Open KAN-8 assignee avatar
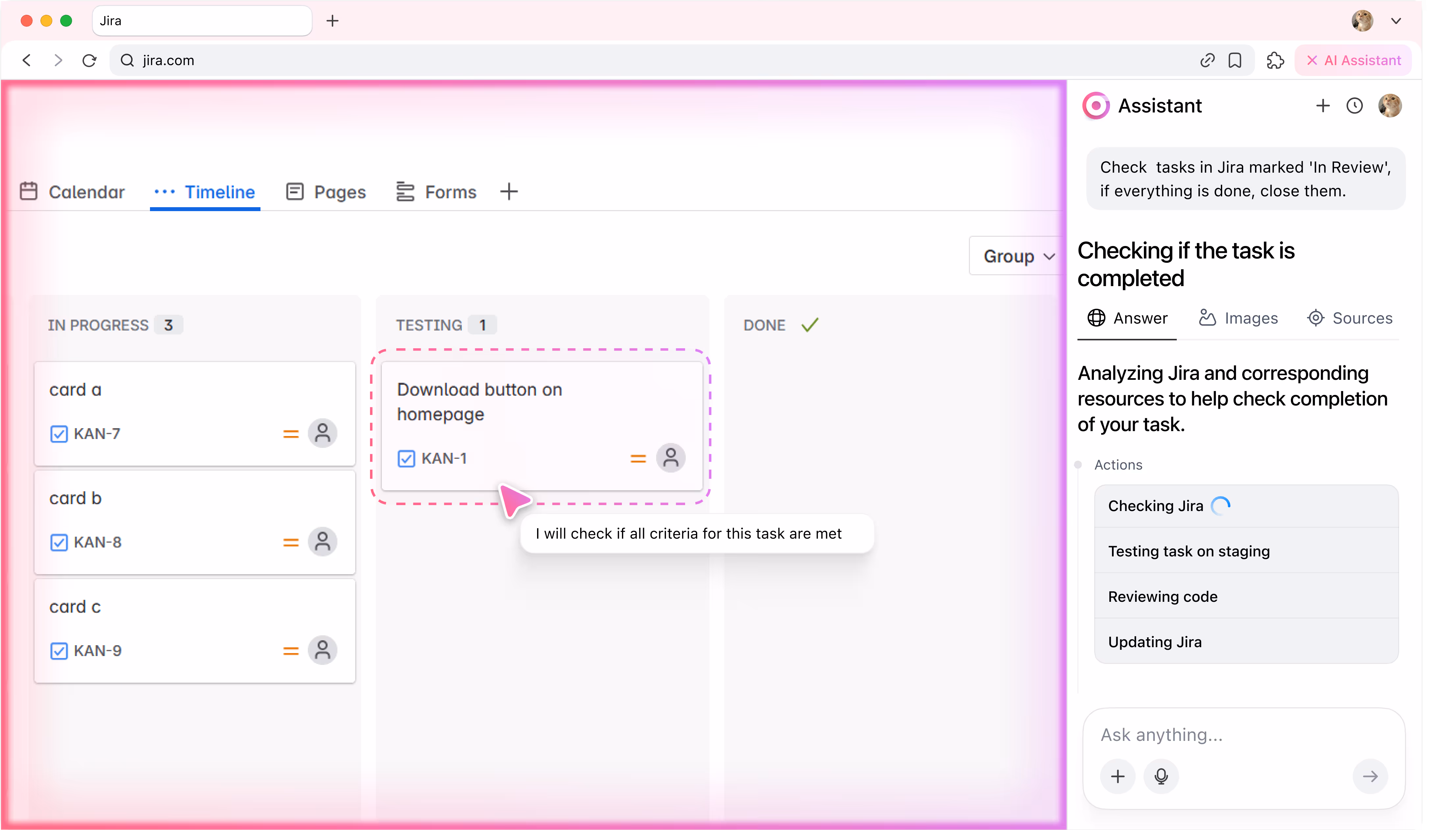 pyautogui.click(x=322, y=542)
